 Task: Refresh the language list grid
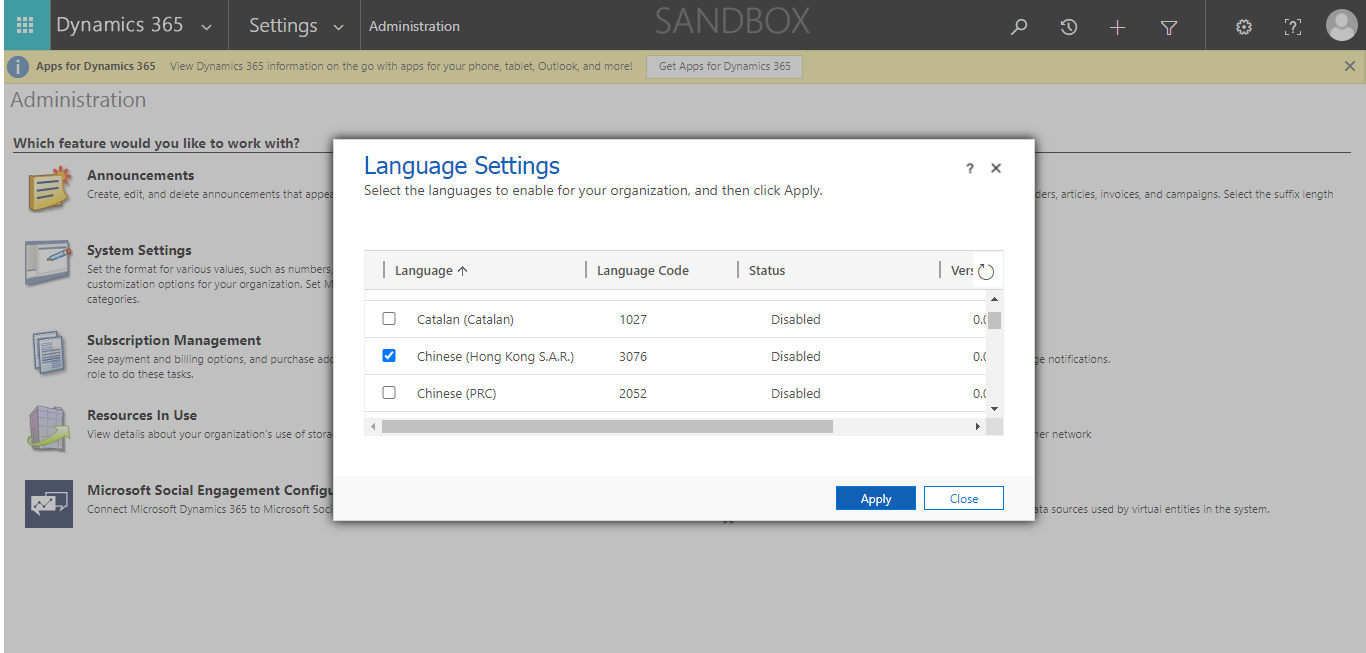986,271
